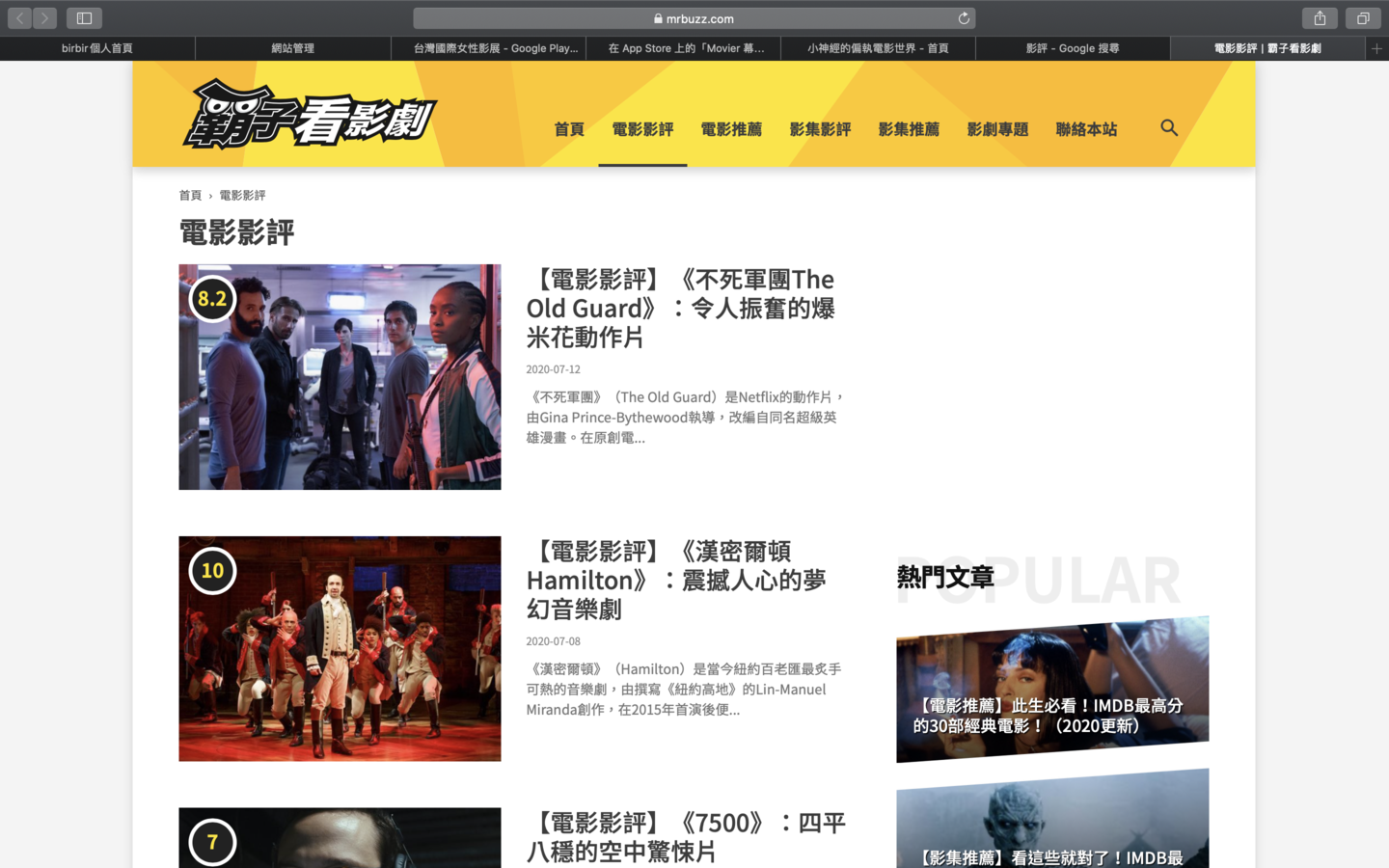Go back with Safari's back arrow

pyautogui.click(x=19, y=18)
